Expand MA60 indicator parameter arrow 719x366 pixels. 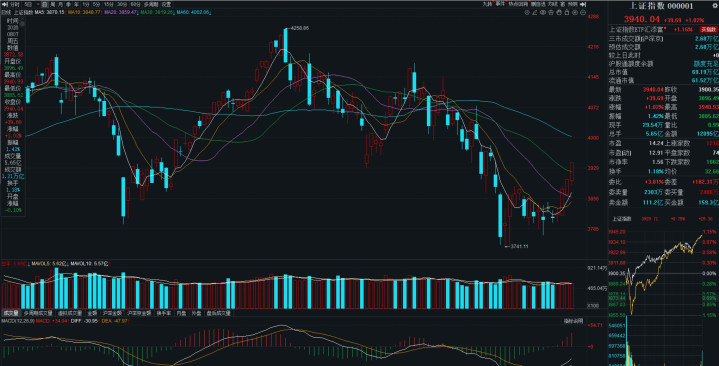(x=210, y=12)
